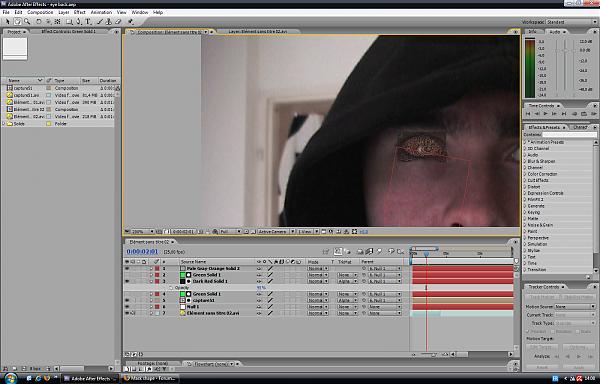Select the Pan Behind tool

[x=58, y=22]
